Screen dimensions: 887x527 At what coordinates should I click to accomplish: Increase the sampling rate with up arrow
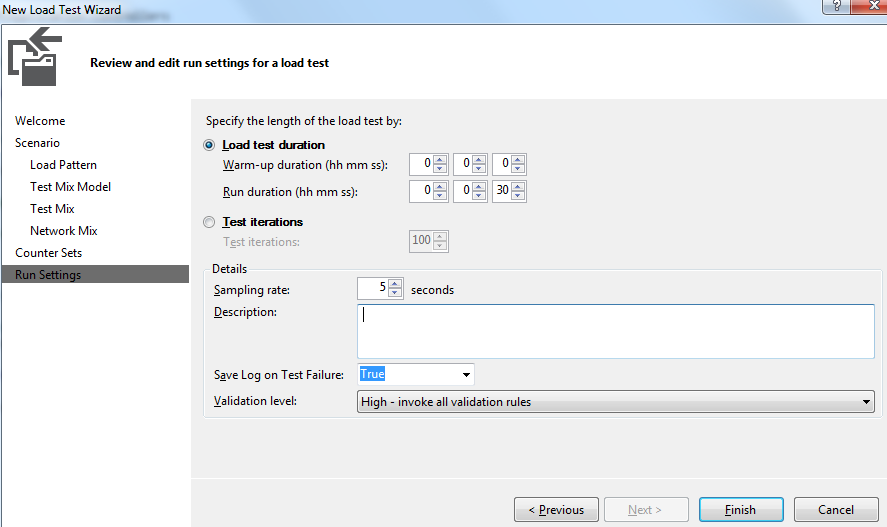tap(395, 284)
